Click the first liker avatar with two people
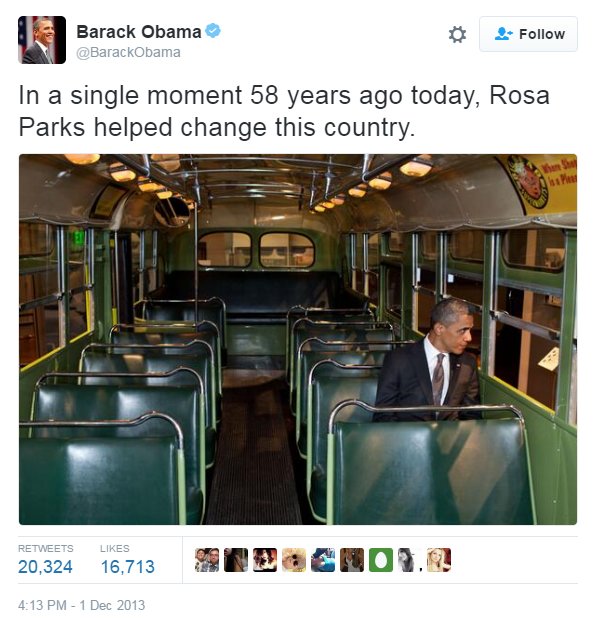 (207, 560)
